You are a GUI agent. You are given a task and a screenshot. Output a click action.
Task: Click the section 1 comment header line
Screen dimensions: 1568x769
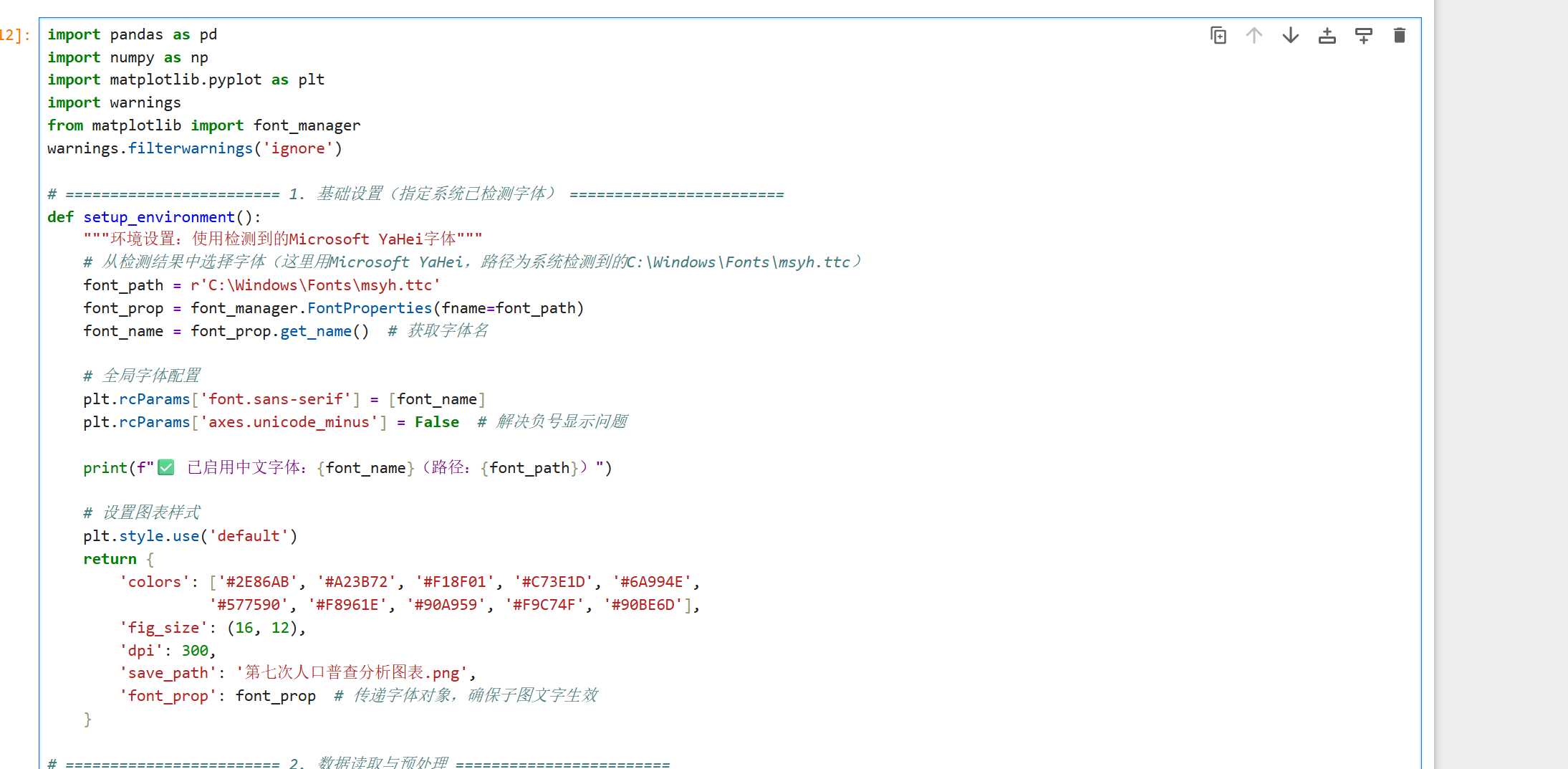(415, 194)
